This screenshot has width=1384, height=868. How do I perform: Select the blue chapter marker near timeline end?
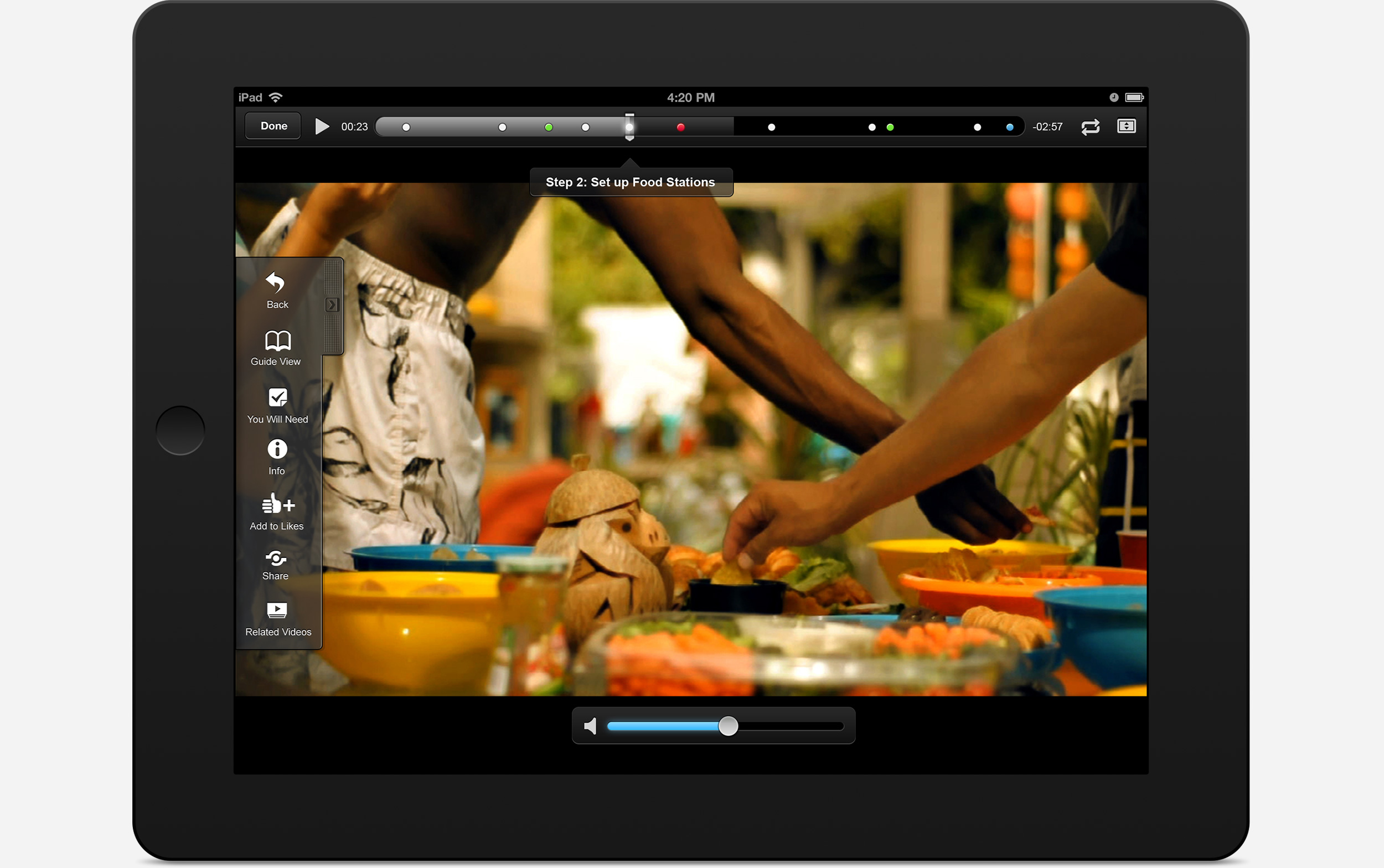1009,127
